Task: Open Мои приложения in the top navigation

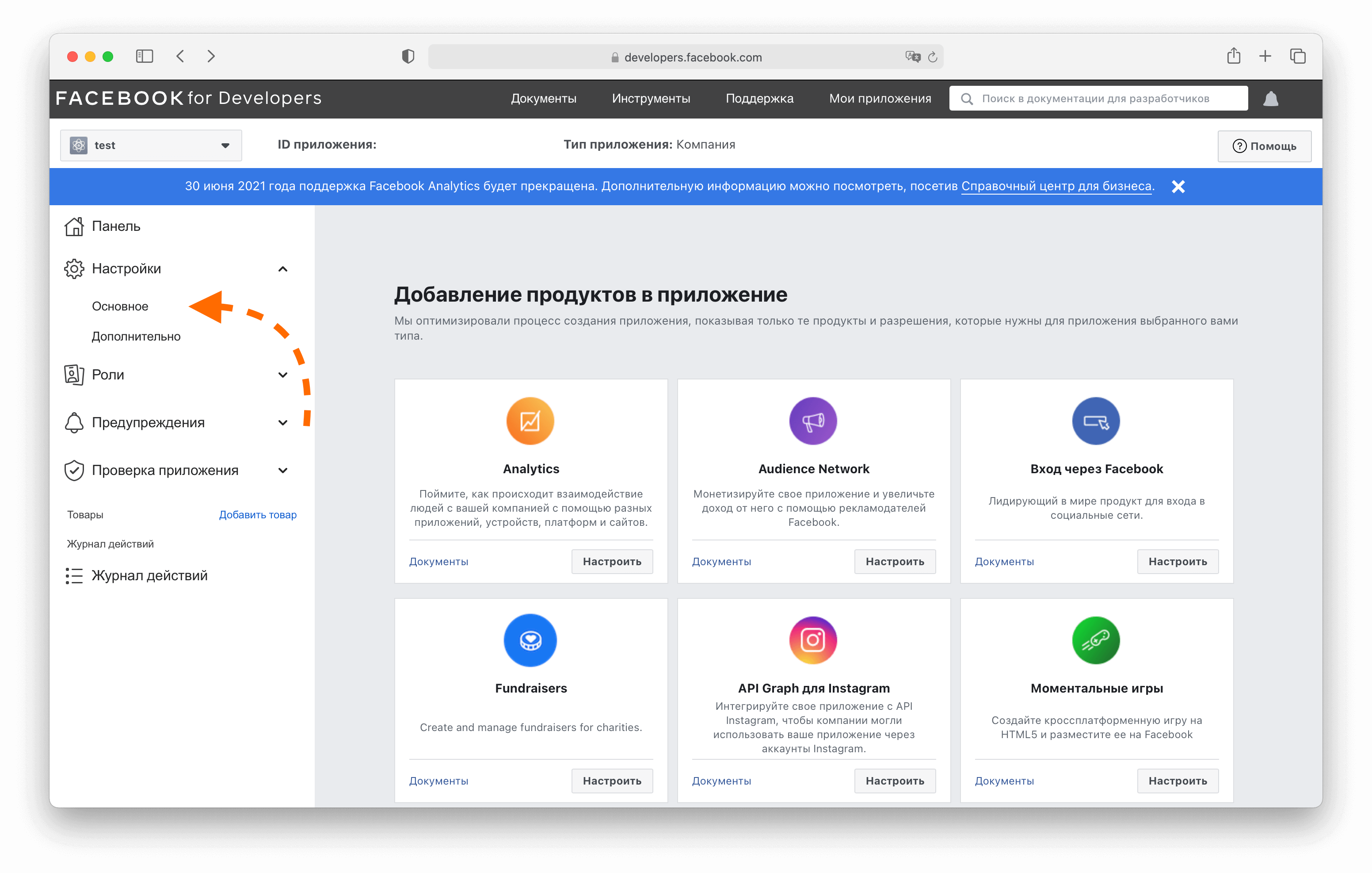Action: coord(880,99)
